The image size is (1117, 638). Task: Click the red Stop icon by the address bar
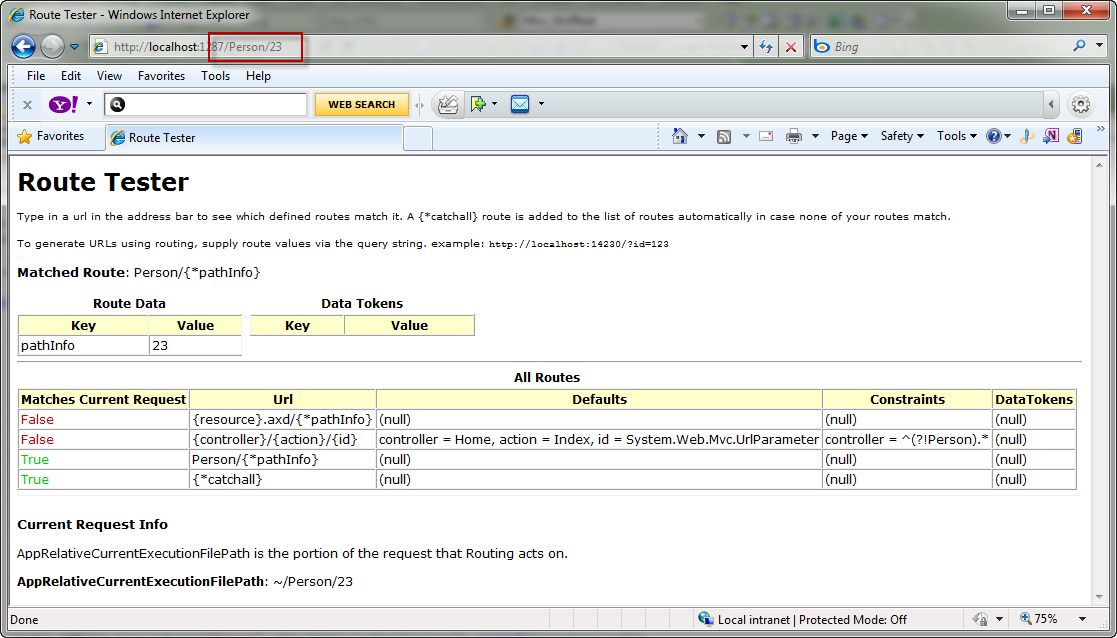(x=791, y=47)
